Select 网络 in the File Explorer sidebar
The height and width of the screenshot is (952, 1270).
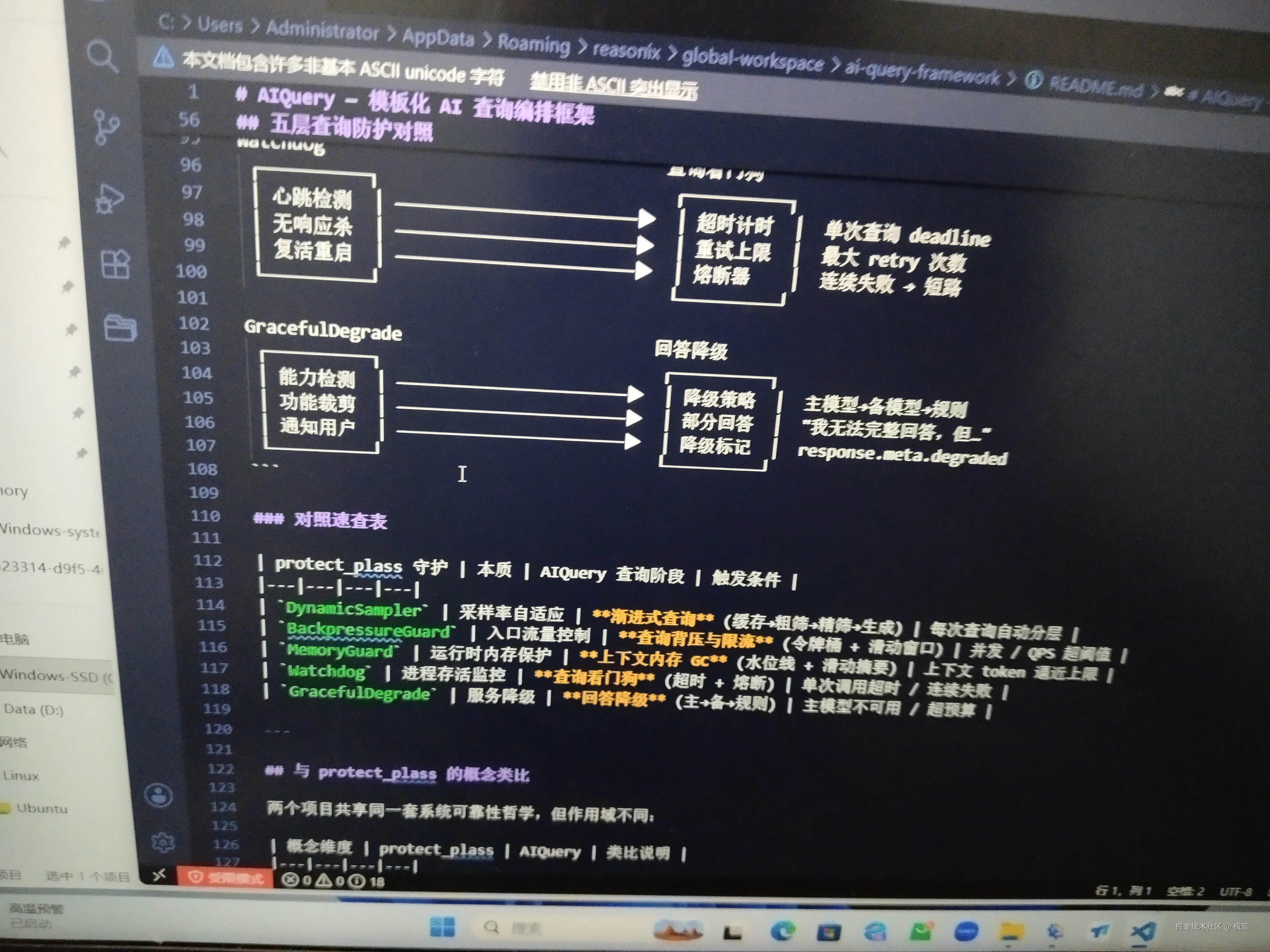(13, 742)
